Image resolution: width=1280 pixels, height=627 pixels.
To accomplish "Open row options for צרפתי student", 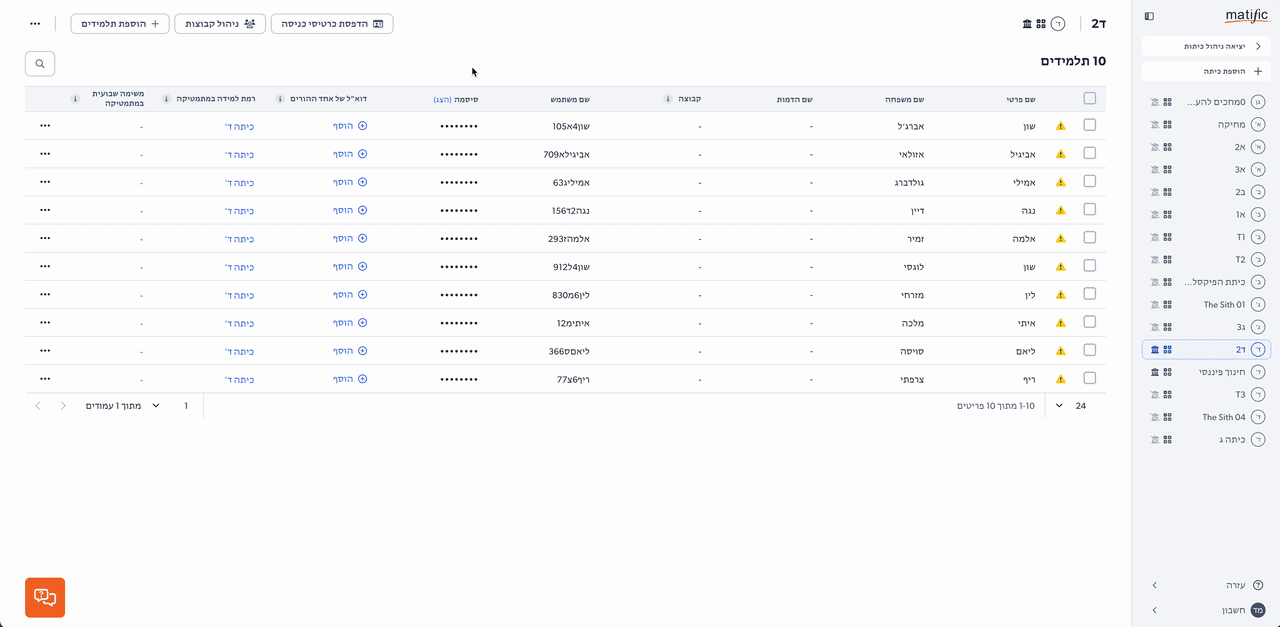I will click(x=45, y=379).
